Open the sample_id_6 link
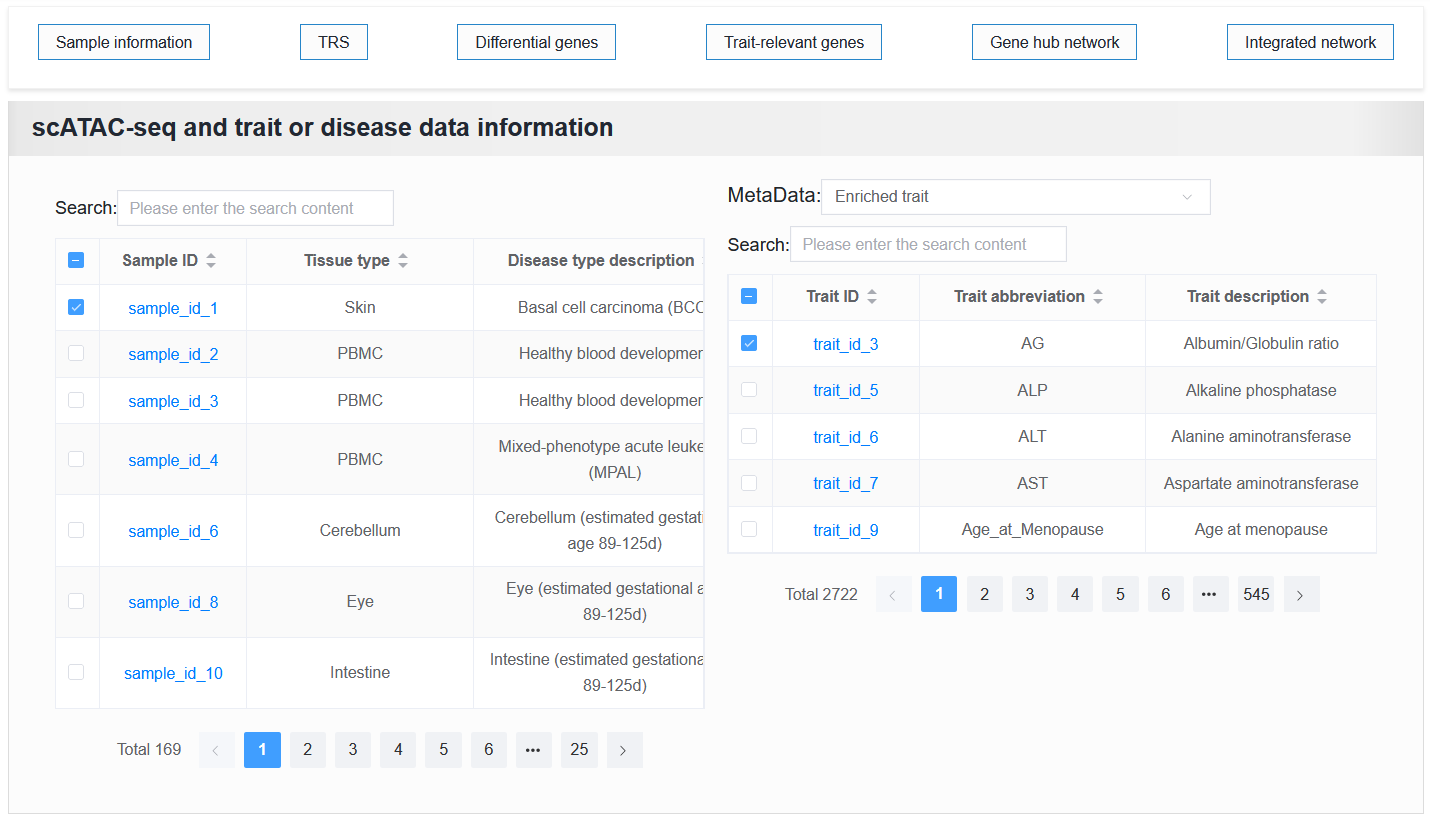1430x822 pixels. point(173,531)
